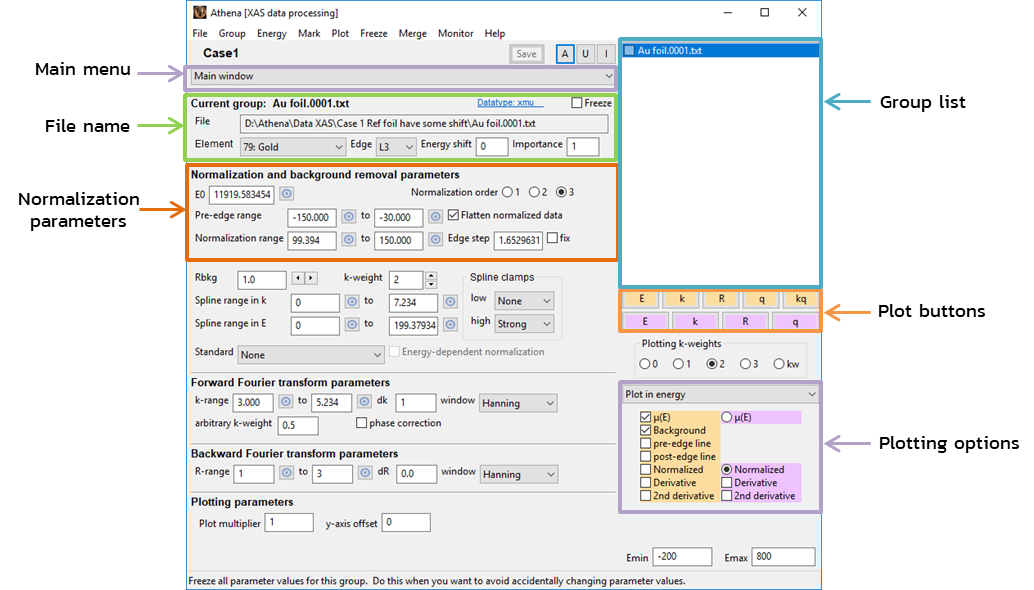Open the Mark menu
The width and height of the screenshot is (1034, 590).
click(x=309, y=33)
